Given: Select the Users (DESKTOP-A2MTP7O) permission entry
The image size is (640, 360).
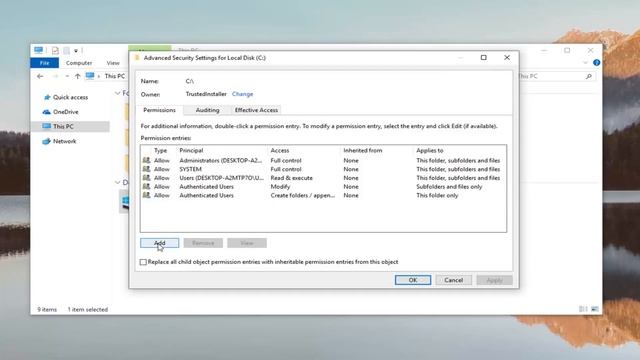Looking at the screenshot, I should click(x=323, y=178).
